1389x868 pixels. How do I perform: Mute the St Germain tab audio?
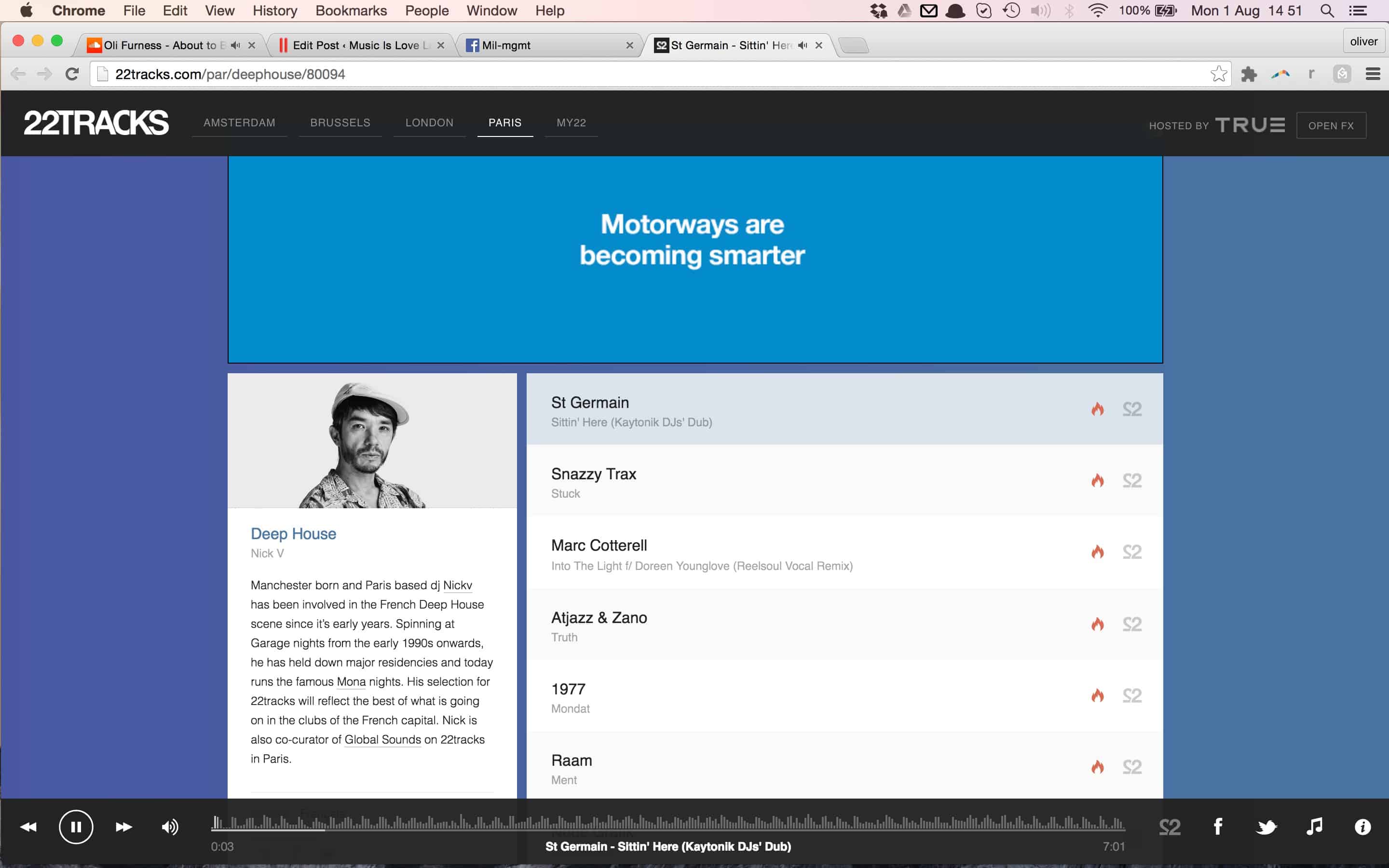[x=803, y=45]
